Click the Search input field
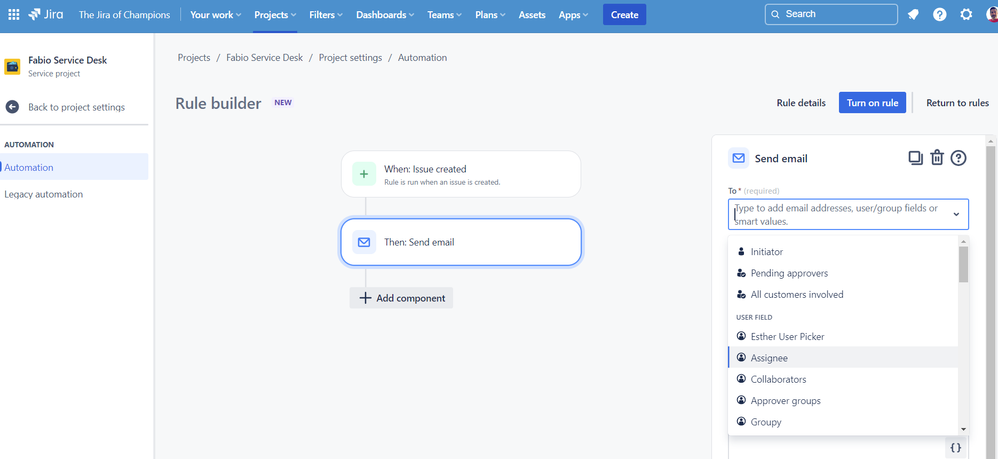This screenshot has width=998, height=459. pos(831,14)
